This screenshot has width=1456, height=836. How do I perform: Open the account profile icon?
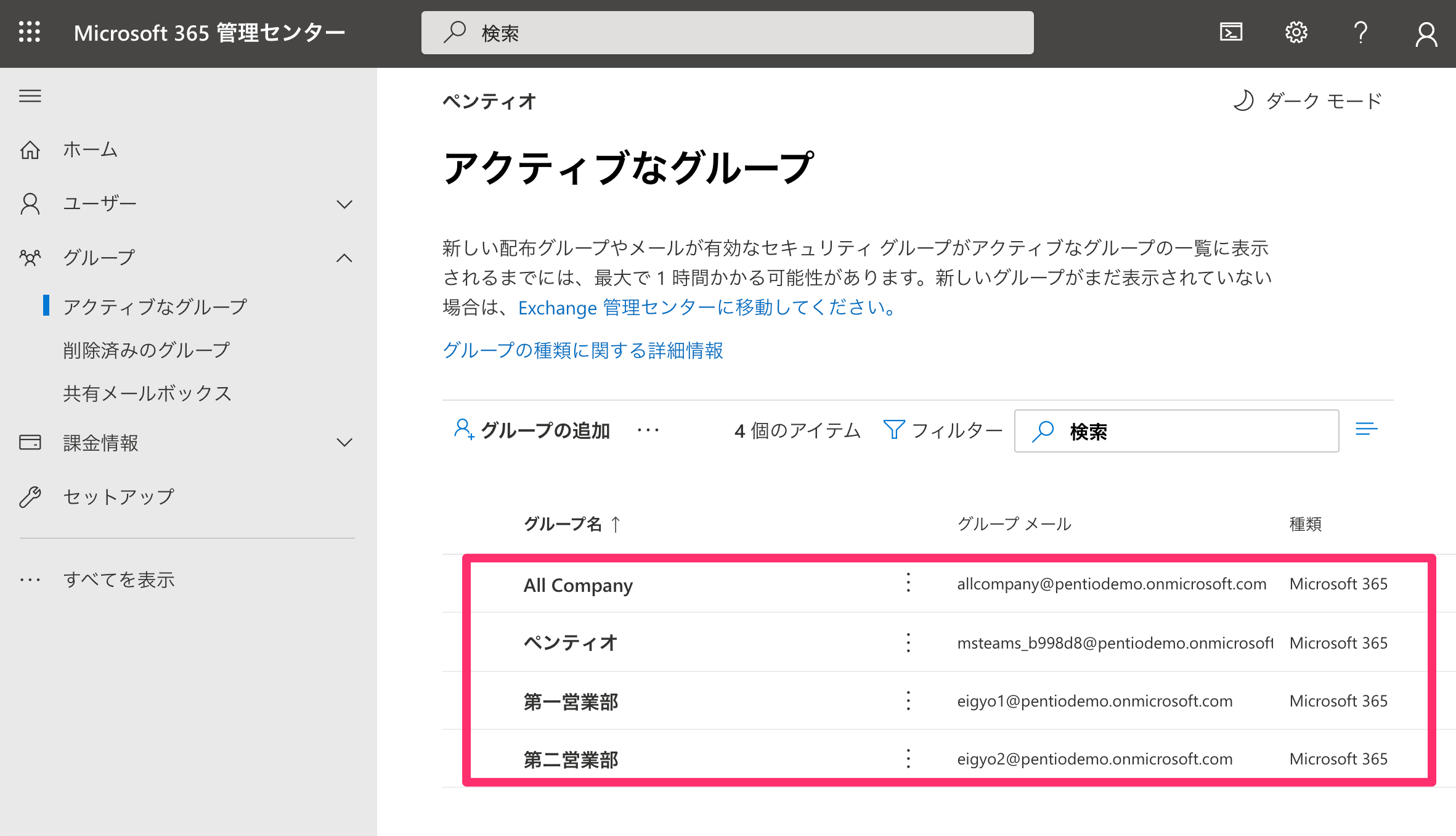point(1426,33)
